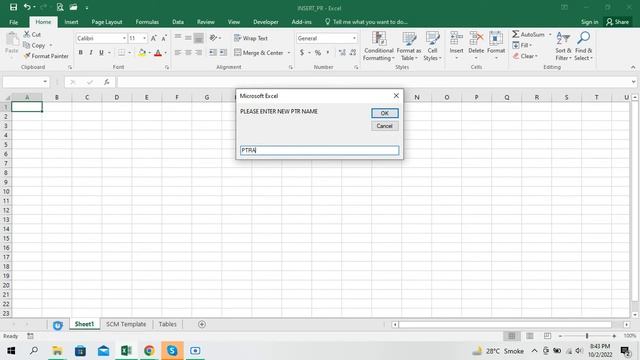Open the General number format dropdown
Viewport: 640px width, 360px height.
click(354, 38)
